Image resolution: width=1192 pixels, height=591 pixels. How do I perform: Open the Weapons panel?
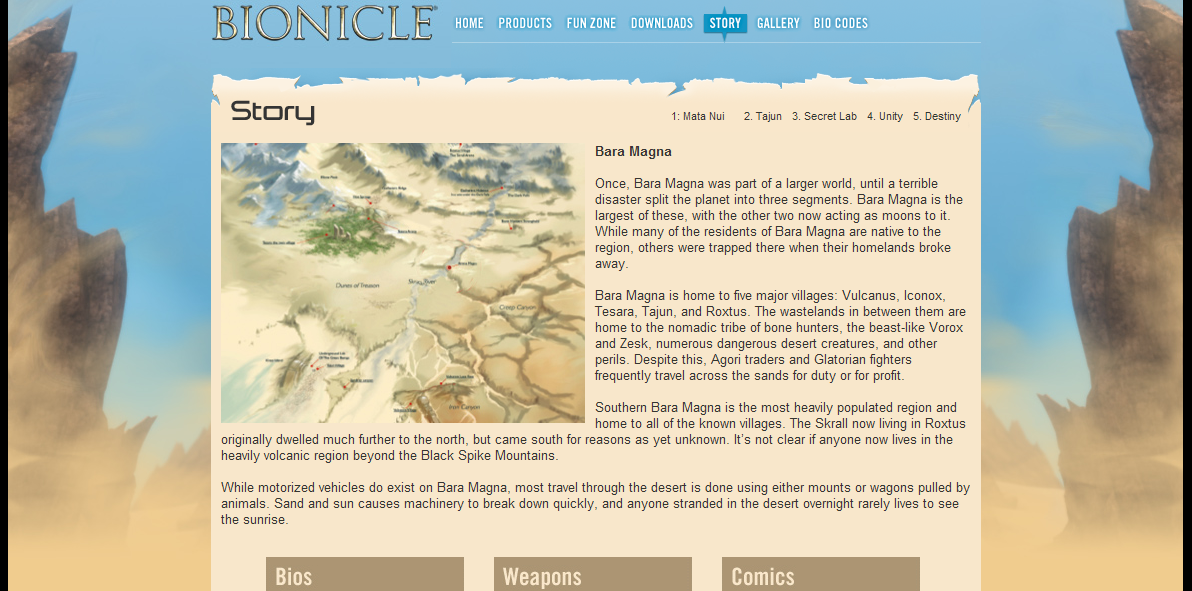pos(593,574)
